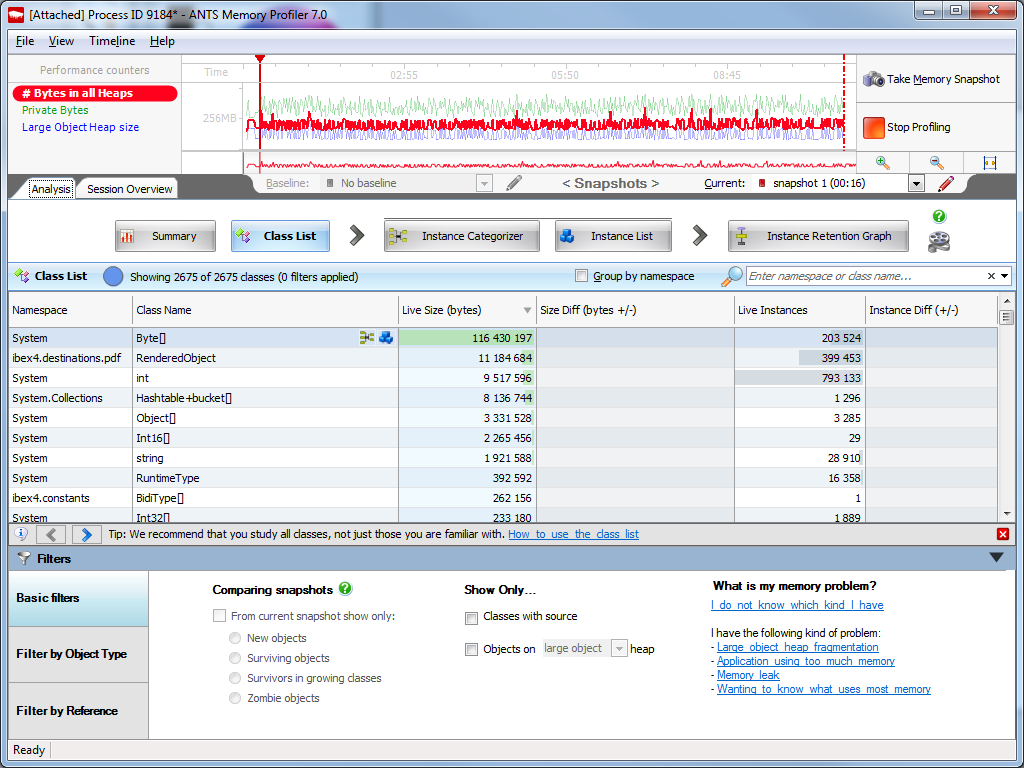Click the red Stop Profiling icon
Viewport: 1024px width, 768px height.
[x=873, y=127]
